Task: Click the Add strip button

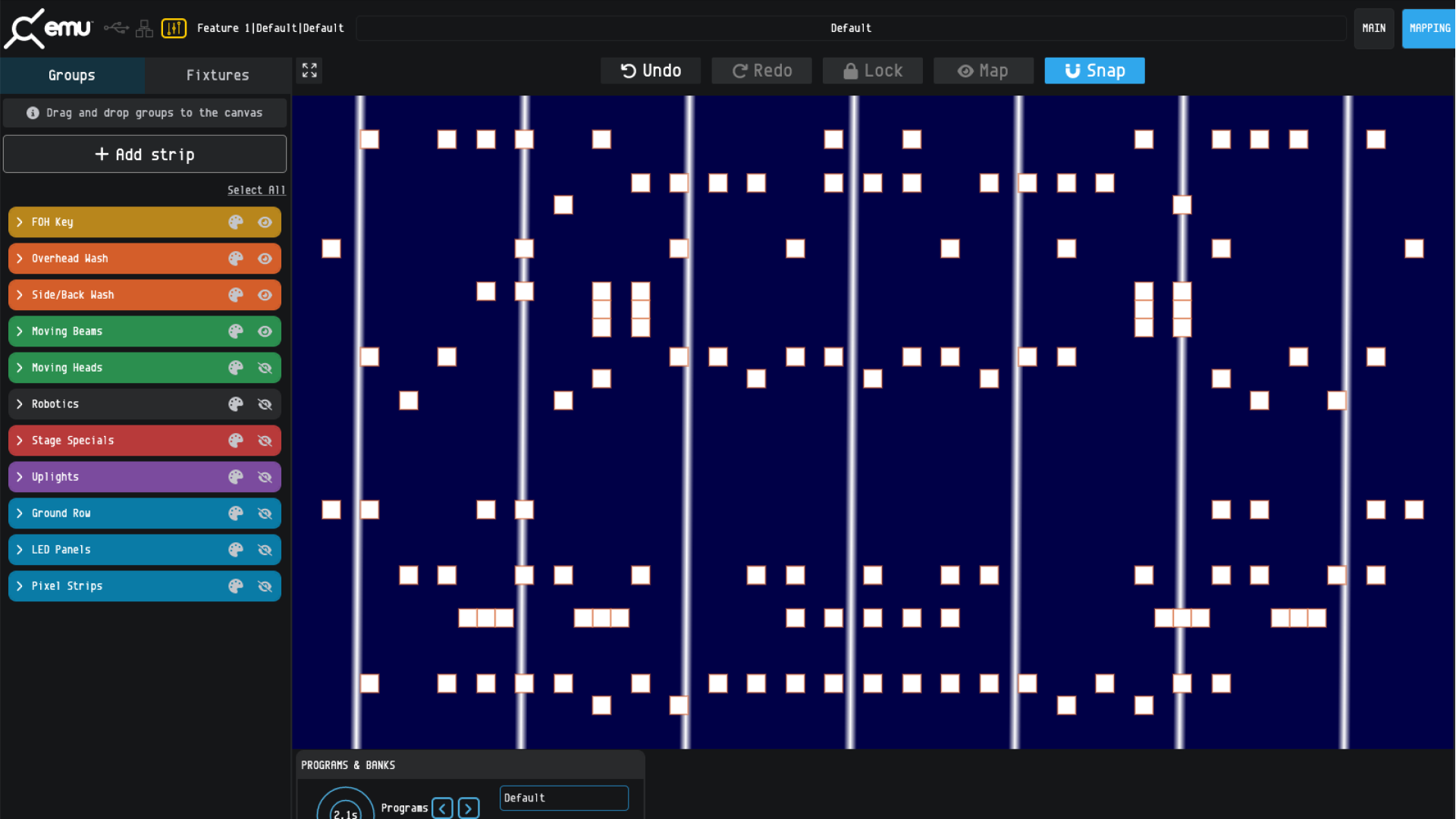Action: pyautogui.click(x=145, y=155)
